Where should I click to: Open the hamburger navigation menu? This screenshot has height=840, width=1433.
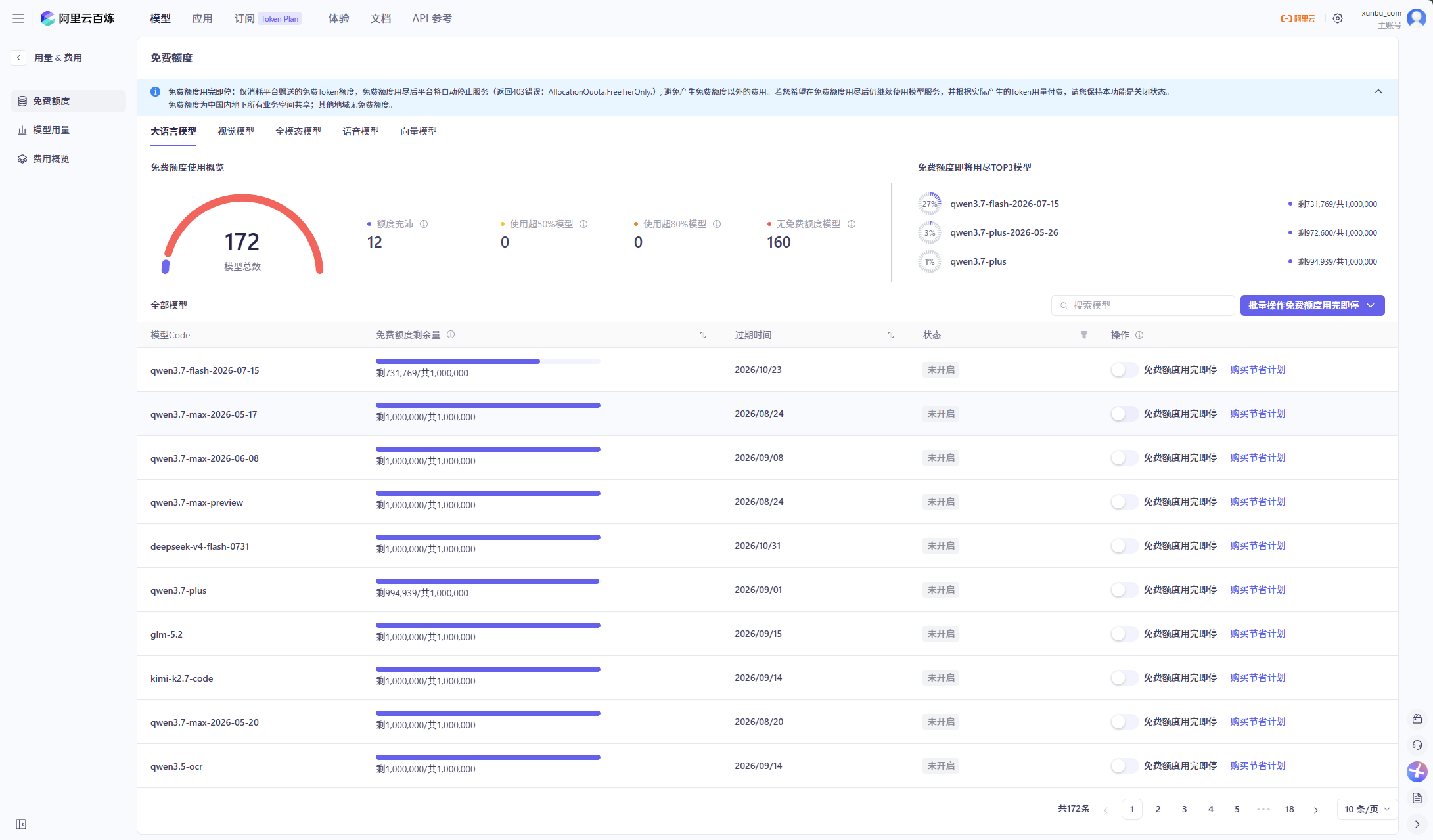coord(18,18)
